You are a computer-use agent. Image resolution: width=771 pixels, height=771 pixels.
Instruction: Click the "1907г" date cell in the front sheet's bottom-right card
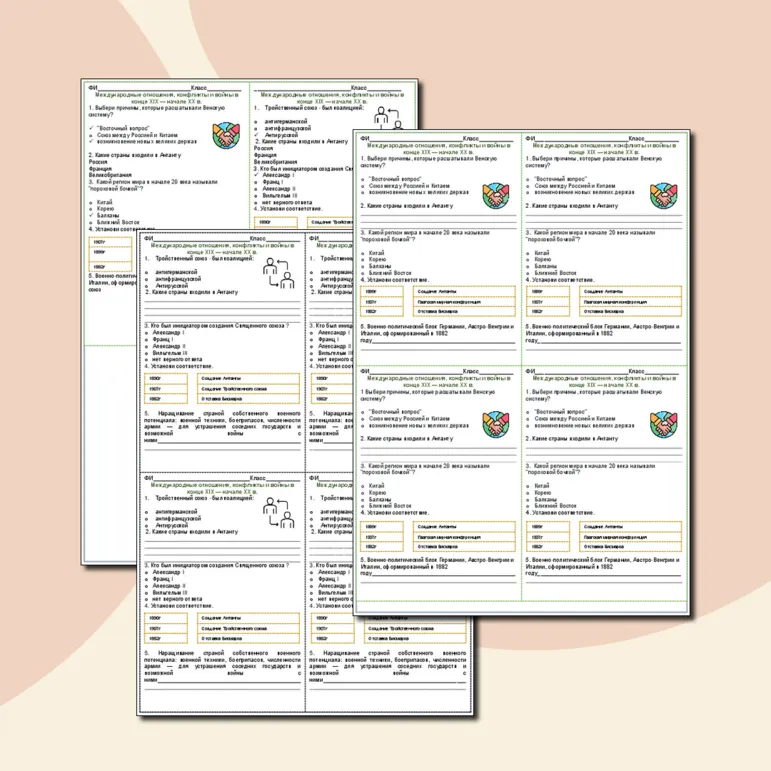click(x=547, y=537)
